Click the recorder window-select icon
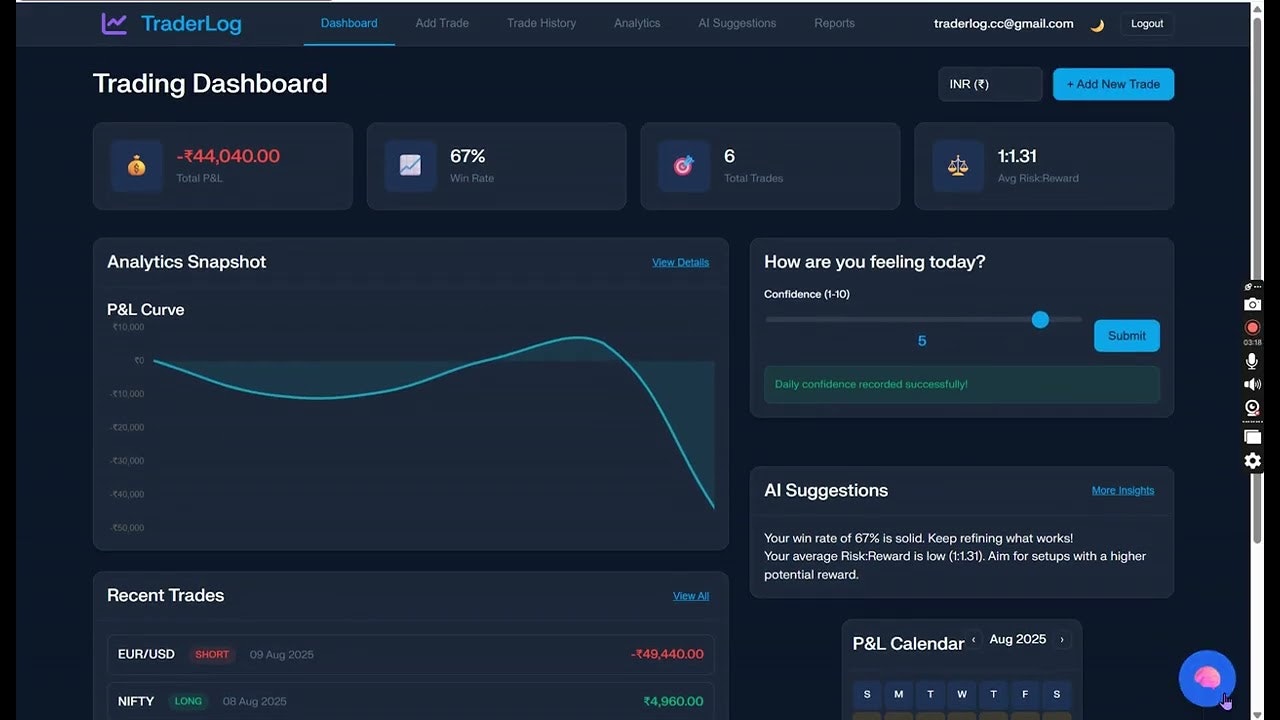This screenshot has height=720, width=1280. [1252, 436]
